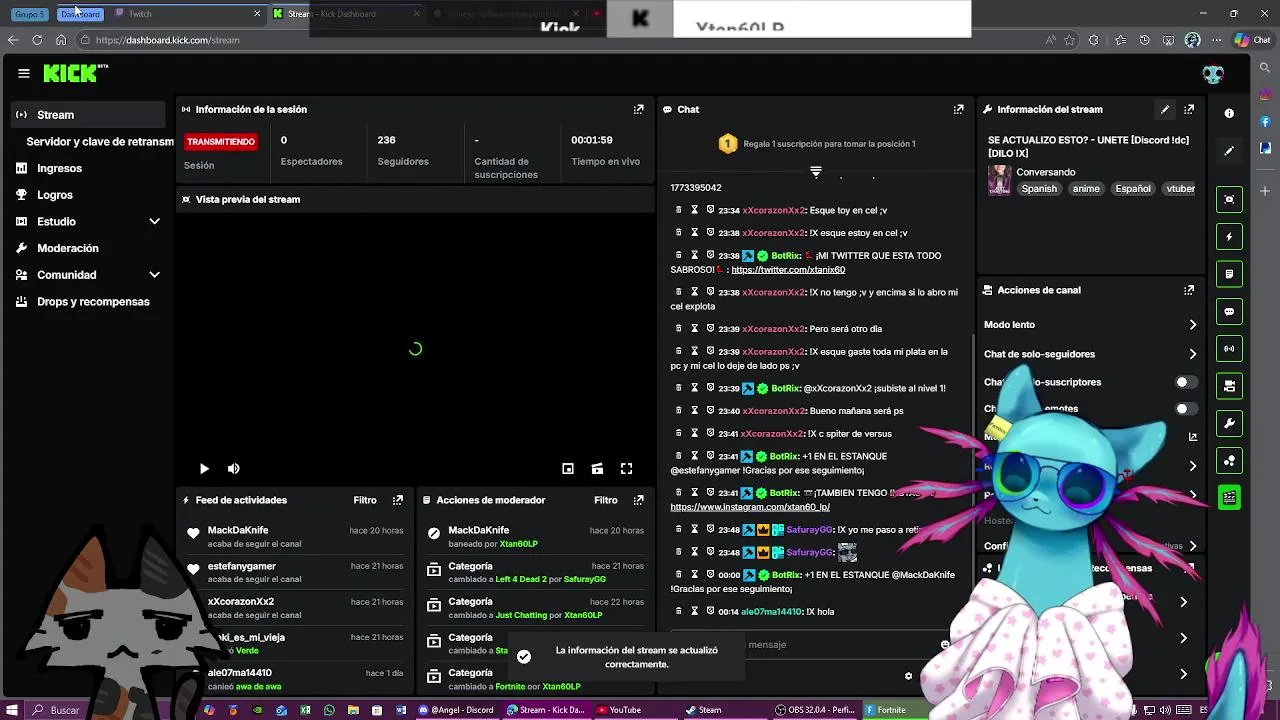Click xXcorazonXx2 username in 23:34 message
The image size is (1280, 720).
tap(773, 210)
